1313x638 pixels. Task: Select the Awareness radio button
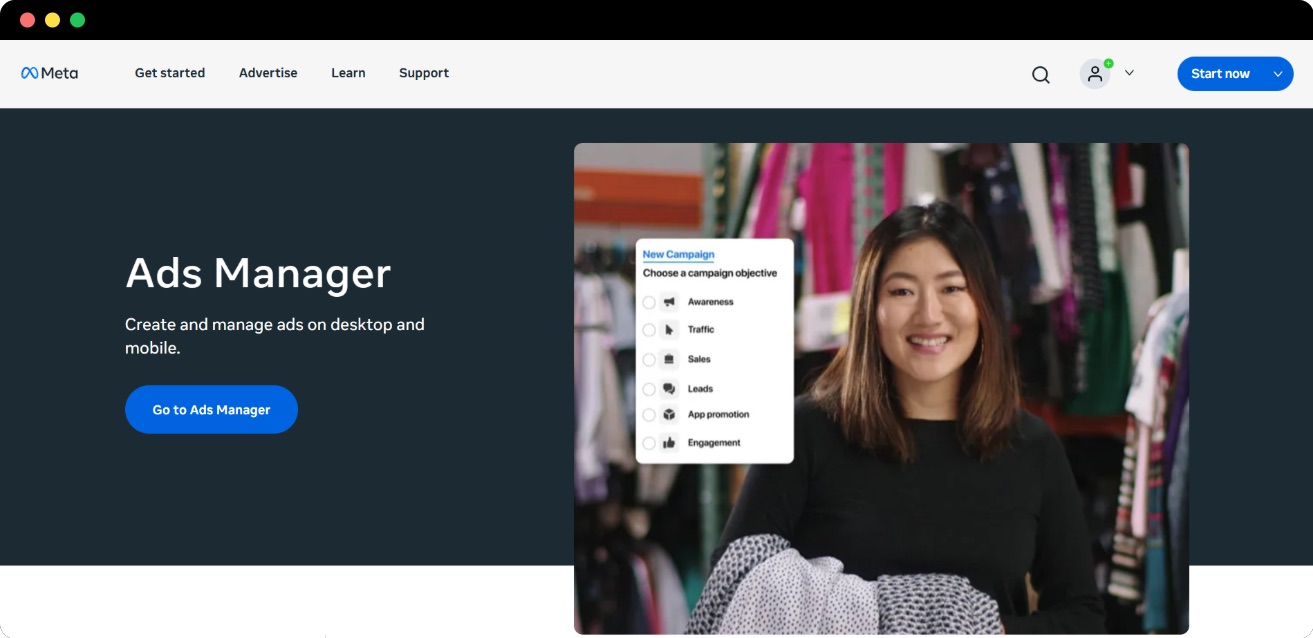[649, 302]
